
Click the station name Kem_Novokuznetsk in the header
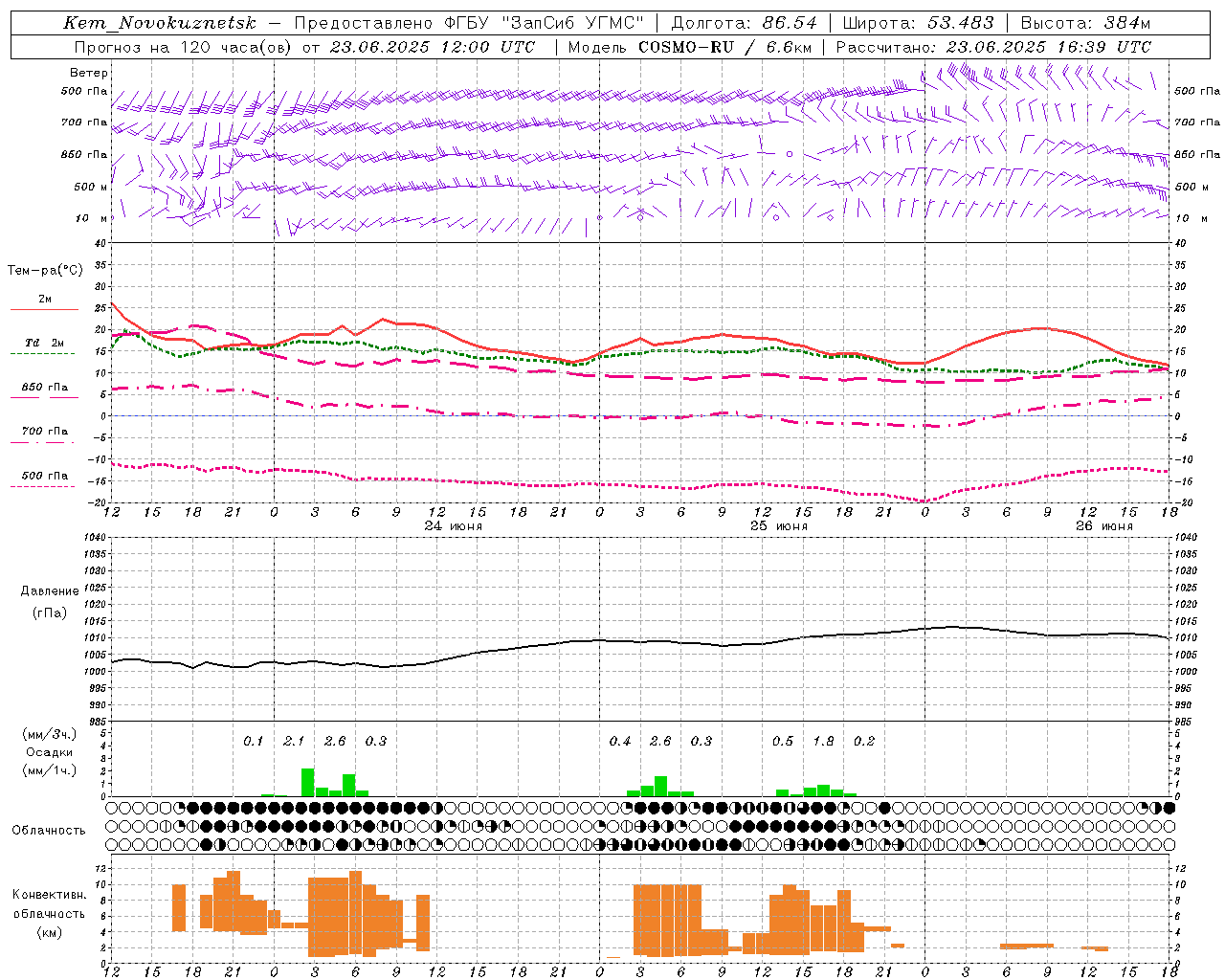[x=160, y=23]
